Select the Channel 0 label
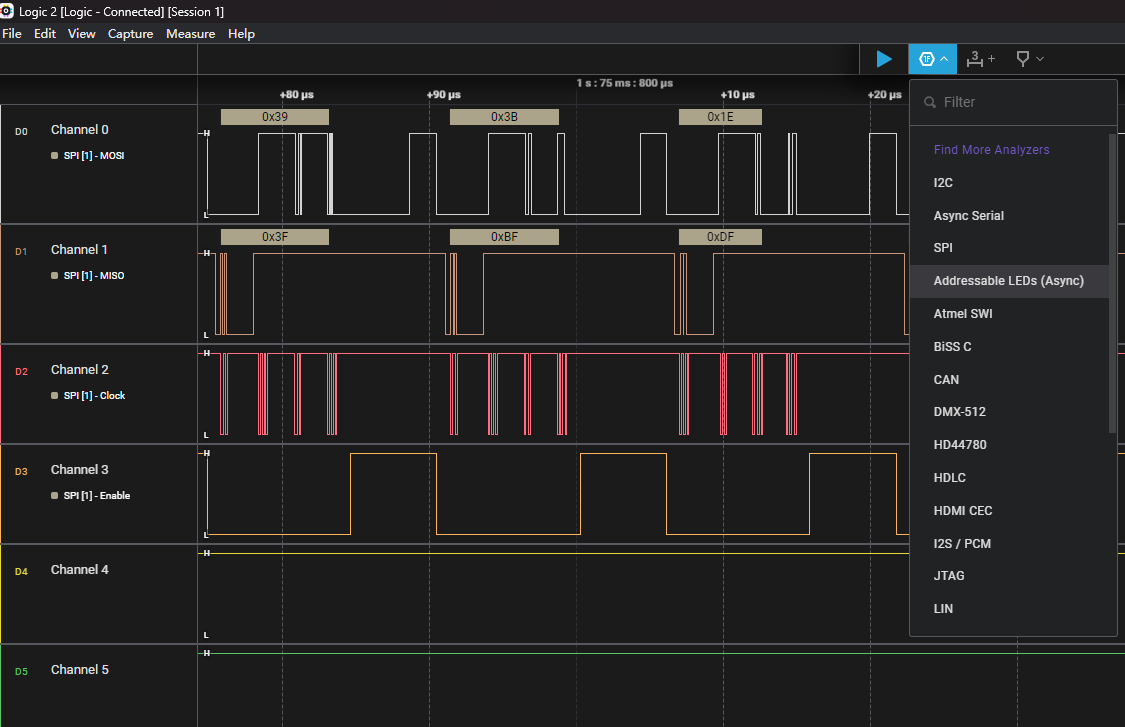1125x727 pixels. click(80, 130)
